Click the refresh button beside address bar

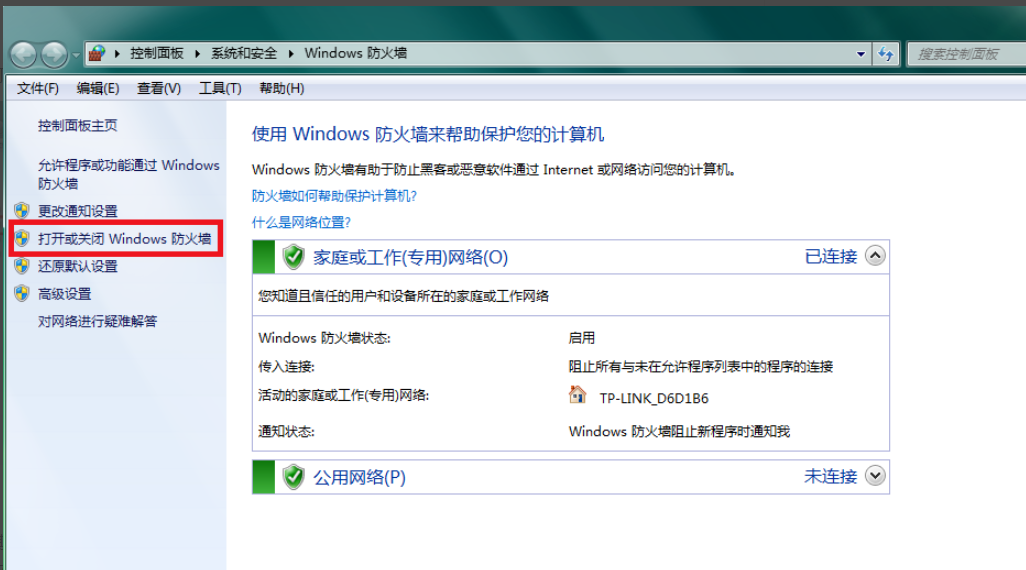pyautogui.click(x=886, y=53)
